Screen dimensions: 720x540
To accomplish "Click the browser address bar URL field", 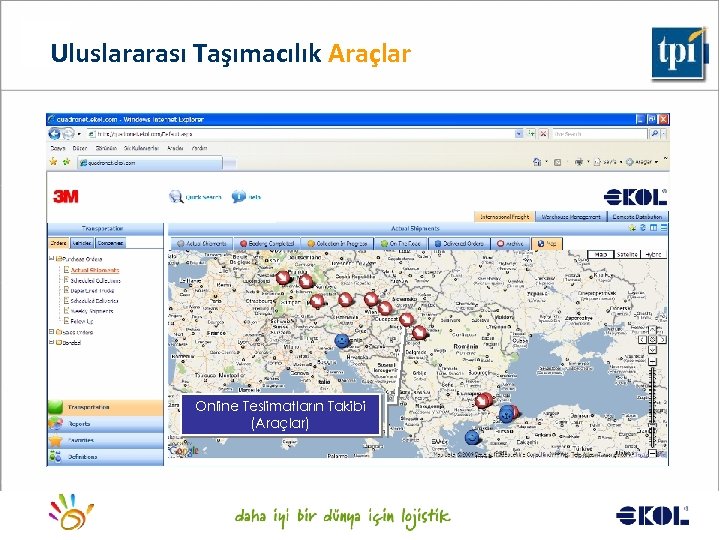I will click(301, 134).
